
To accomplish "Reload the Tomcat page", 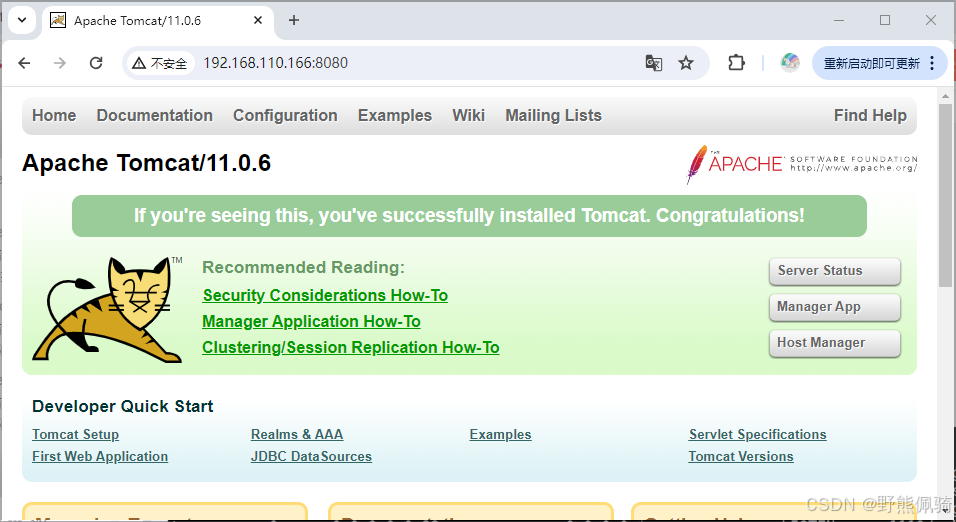I will coord(96,63).
